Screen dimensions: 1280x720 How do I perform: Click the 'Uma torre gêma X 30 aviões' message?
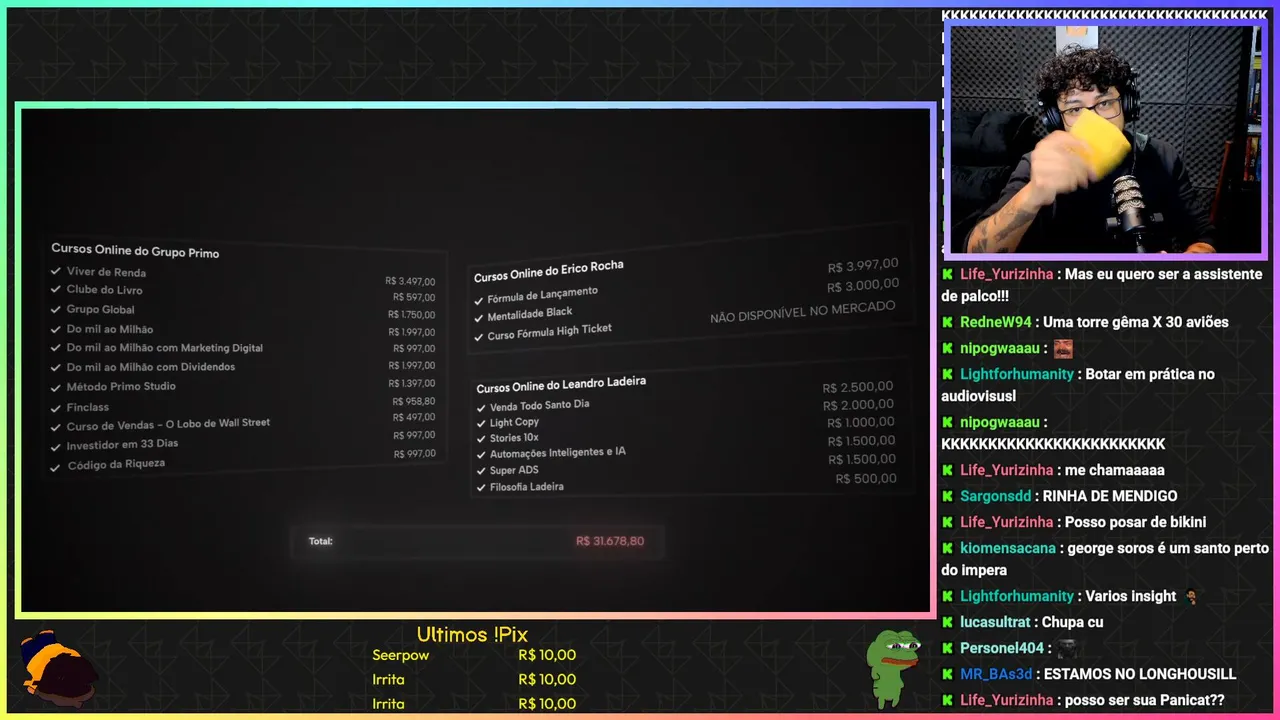tap(1136, 322)
